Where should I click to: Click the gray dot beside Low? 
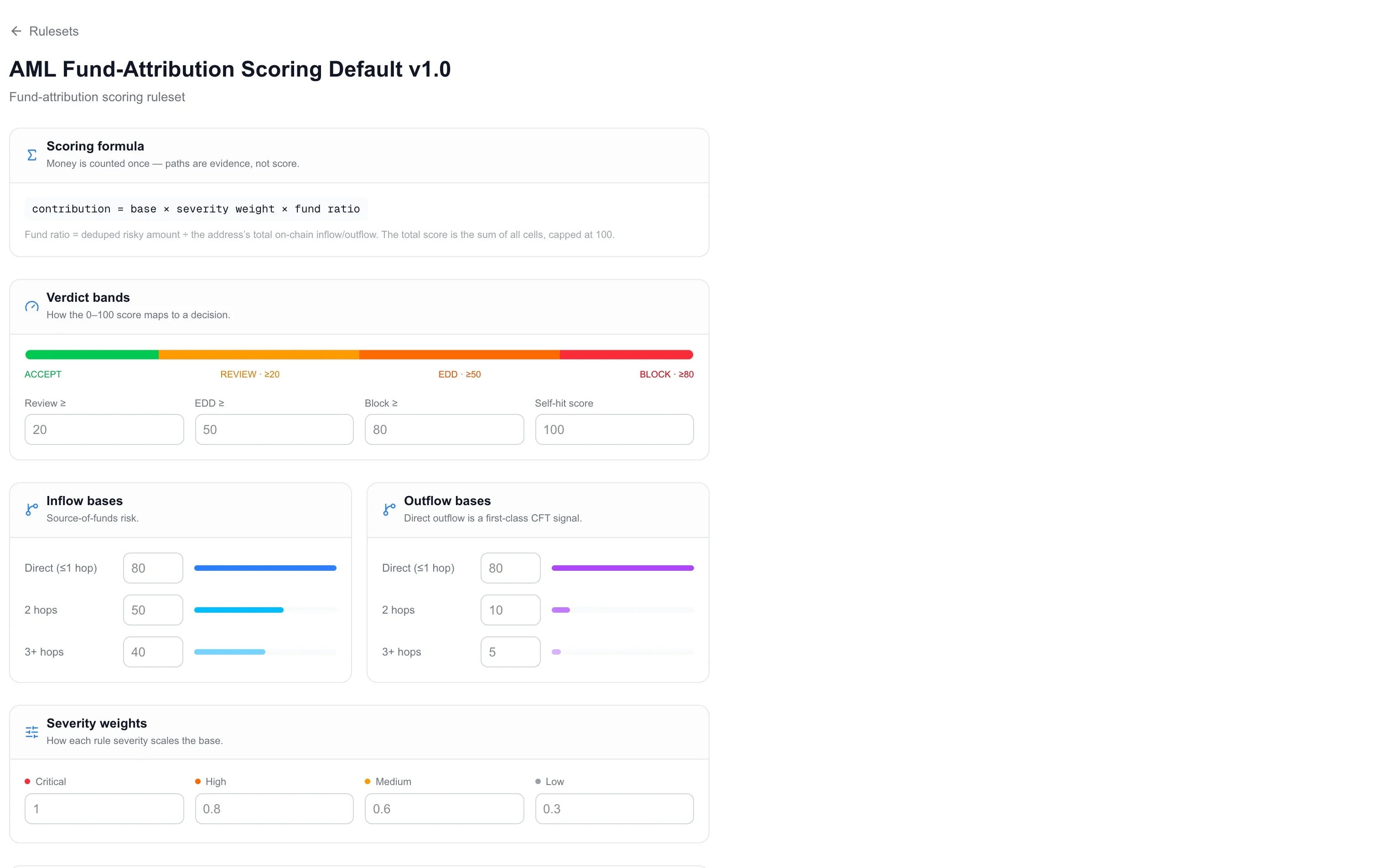(x=538, y=781)
